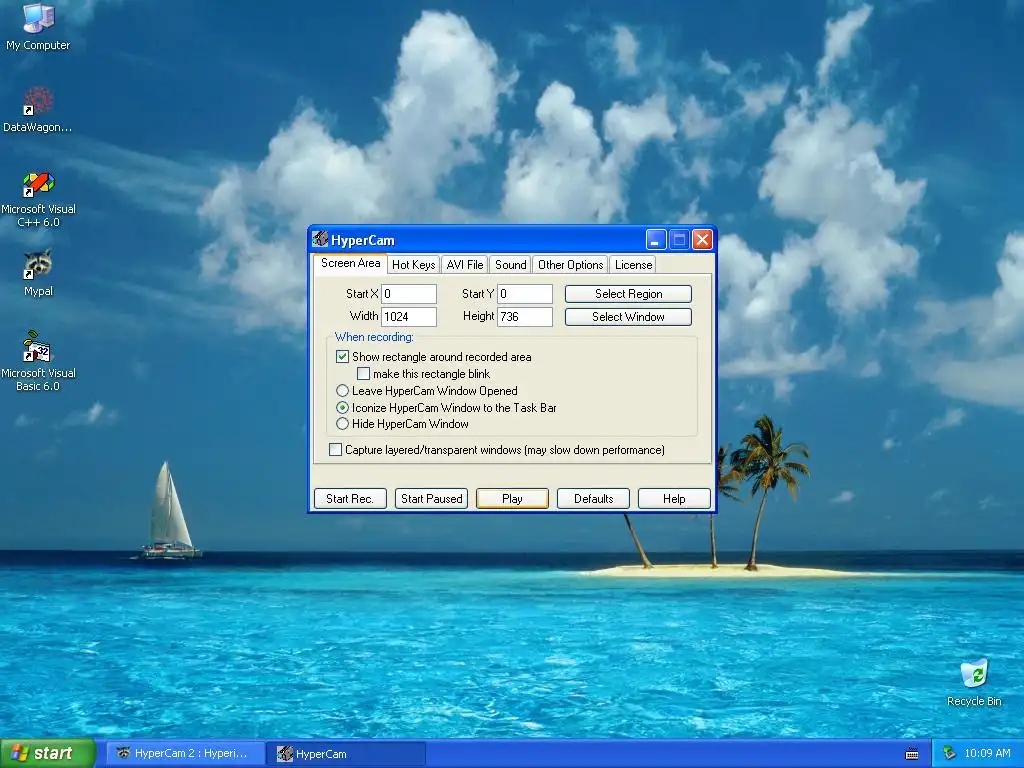
Task: Open the AVI File tab
Action: click(x=464, y=264)
